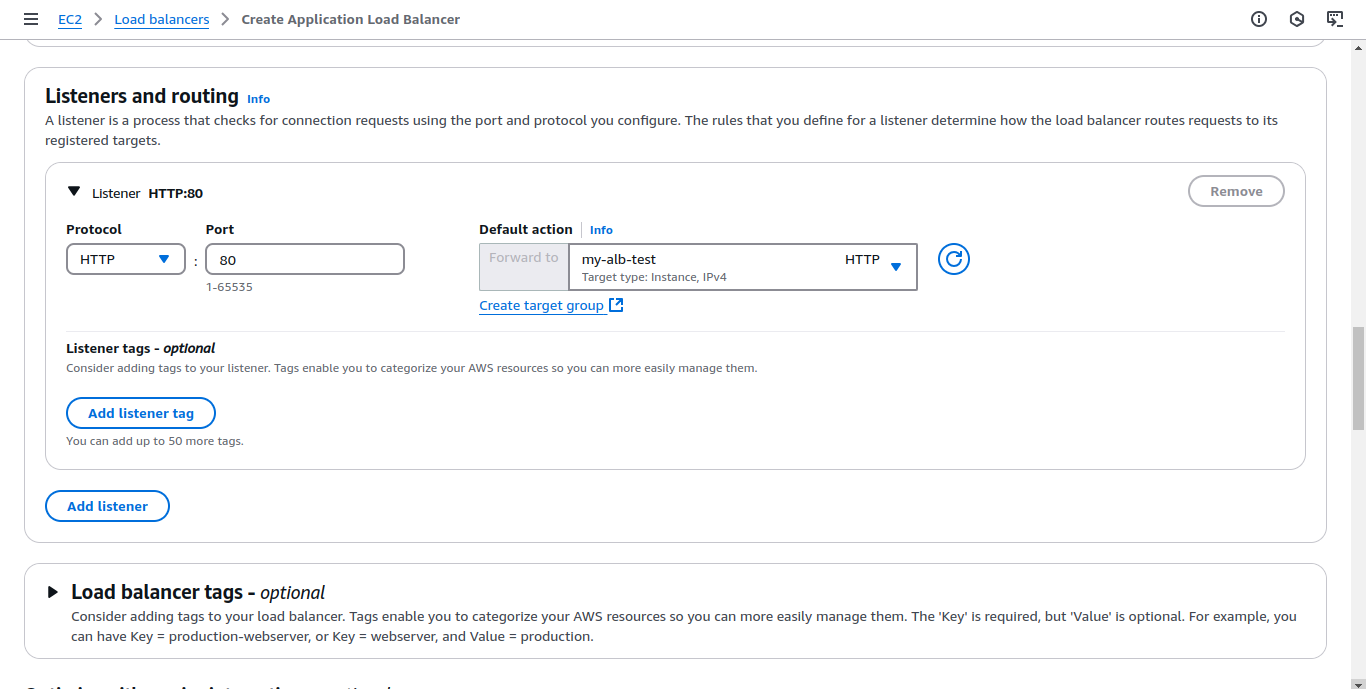
Task: Click the info circle icon in top bar
Action: [x=1259, y=19]
